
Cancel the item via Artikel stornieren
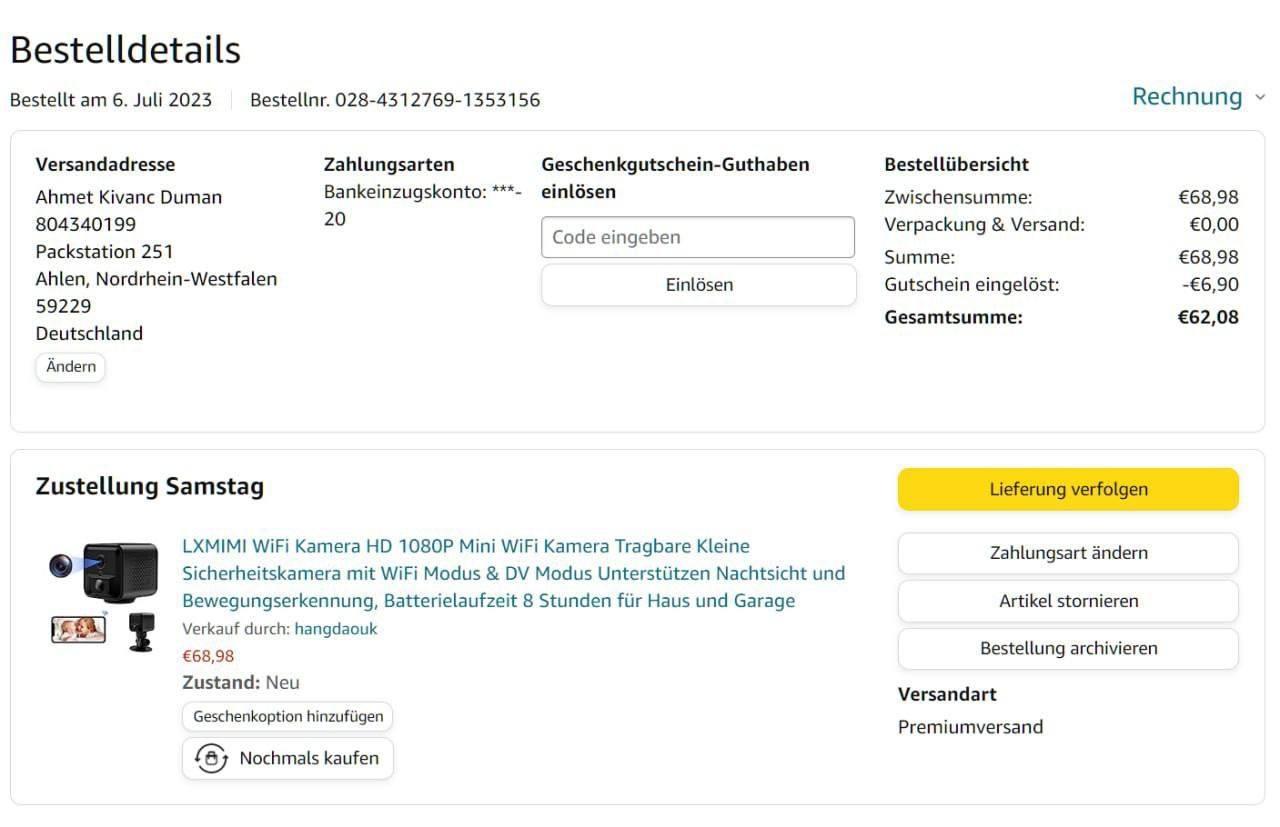1068,601
